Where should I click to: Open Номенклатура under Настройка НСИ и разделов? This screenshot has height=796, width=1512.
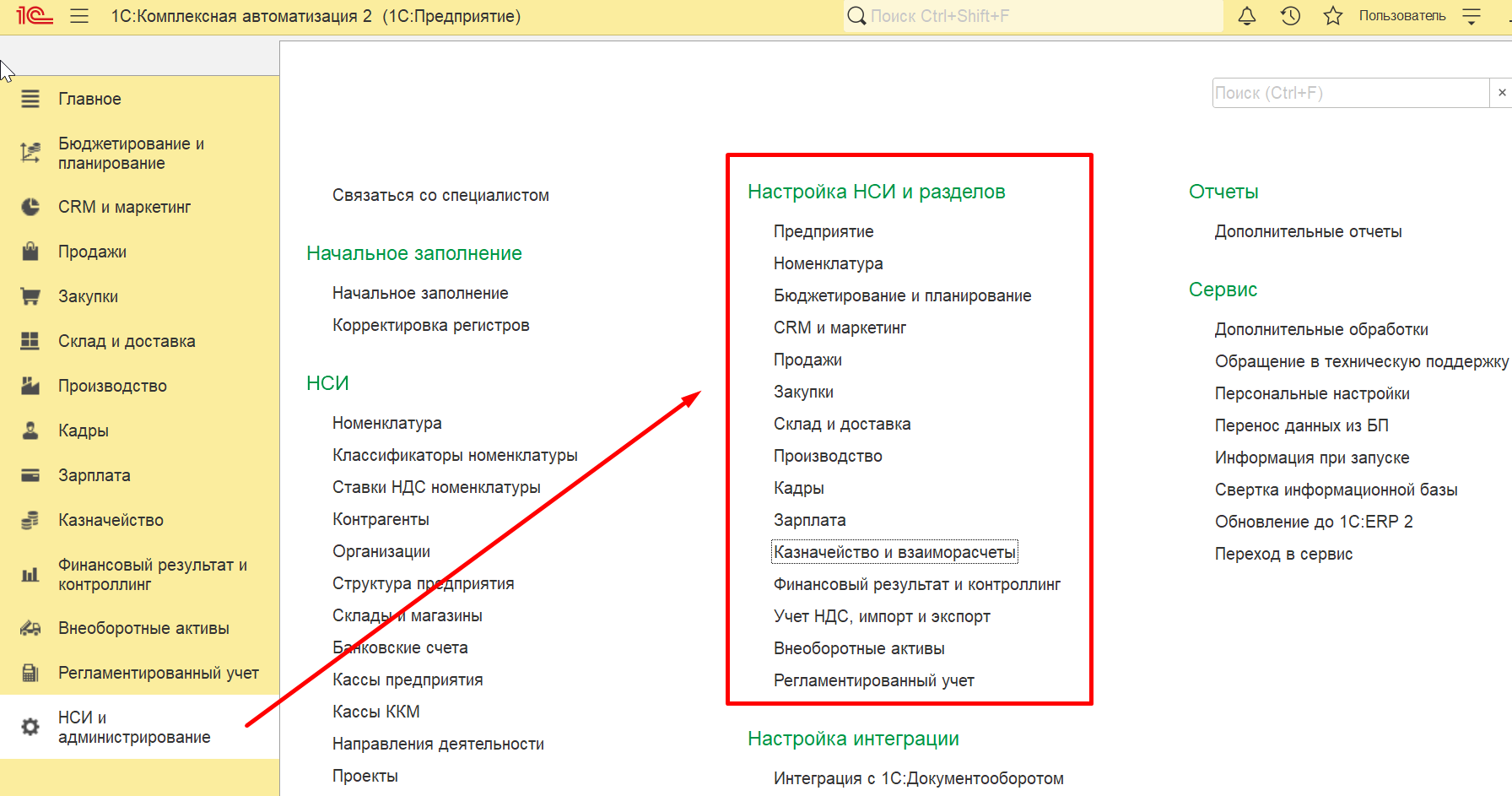coord(828,263)
